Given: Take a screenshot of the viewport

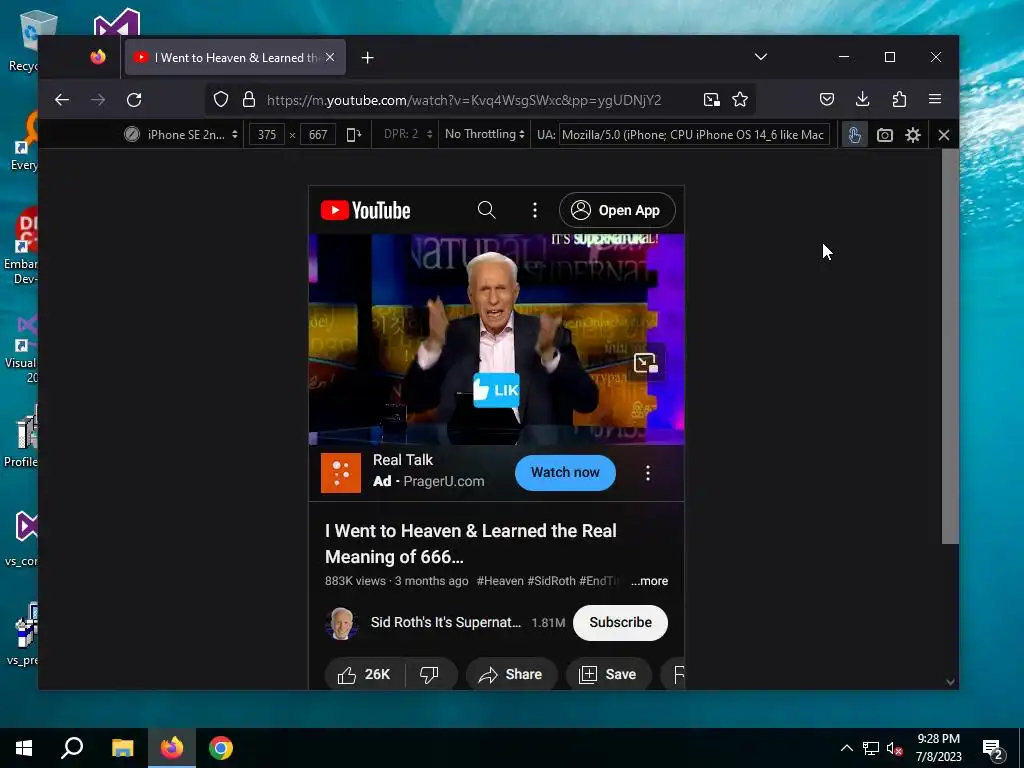Looking at the screenshot, I should [x=884, y=135].
